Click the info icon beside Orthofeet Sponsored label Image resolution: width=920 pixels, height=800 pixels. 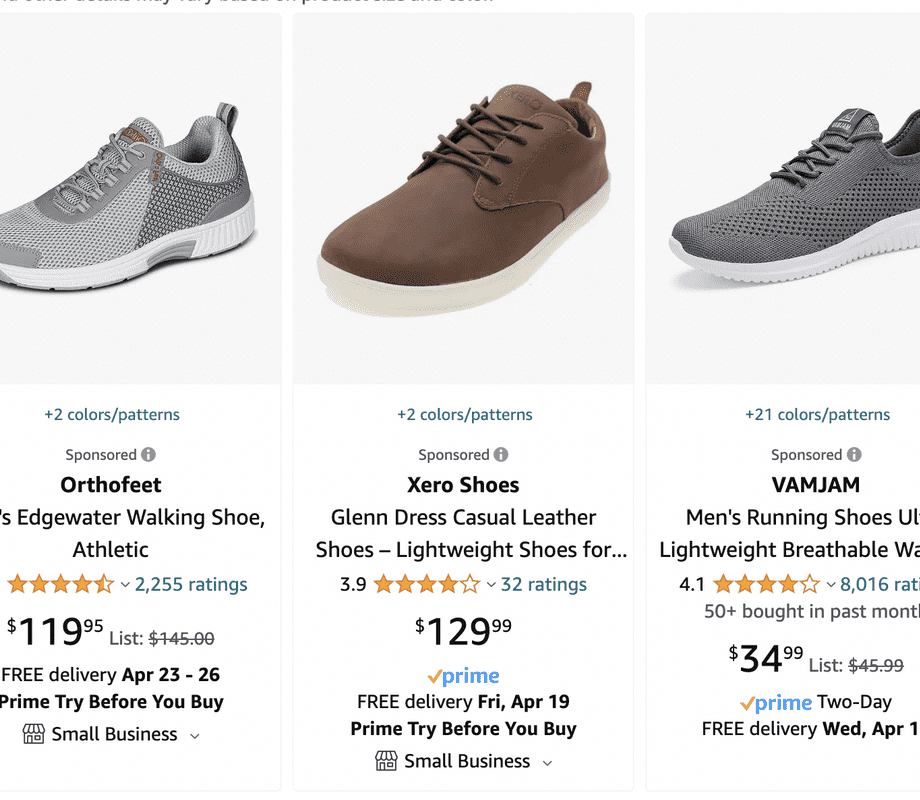click(x=148, y=454)
